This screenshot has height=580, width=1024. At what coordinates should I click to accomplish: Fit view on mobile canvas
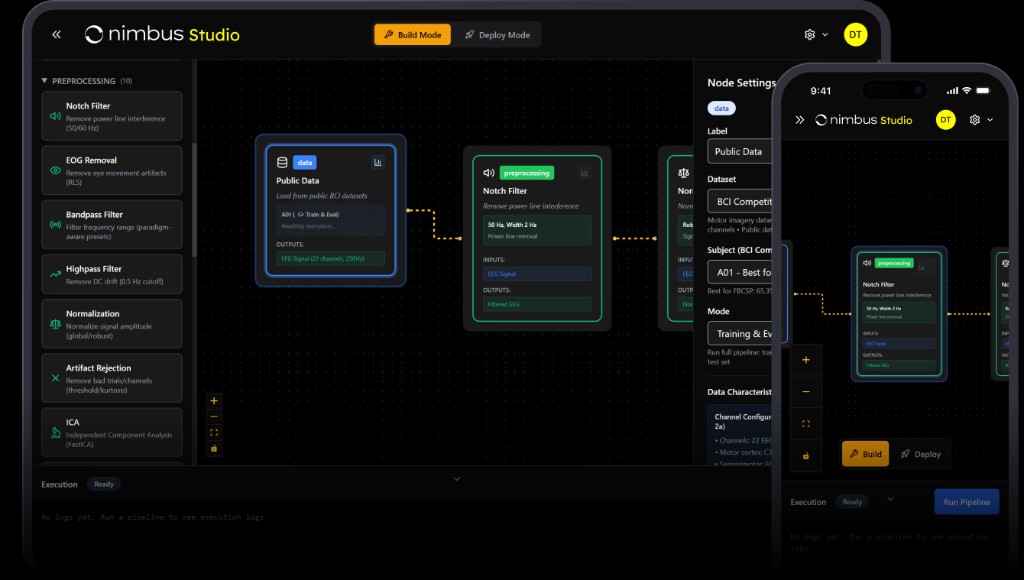coord(806,423)
